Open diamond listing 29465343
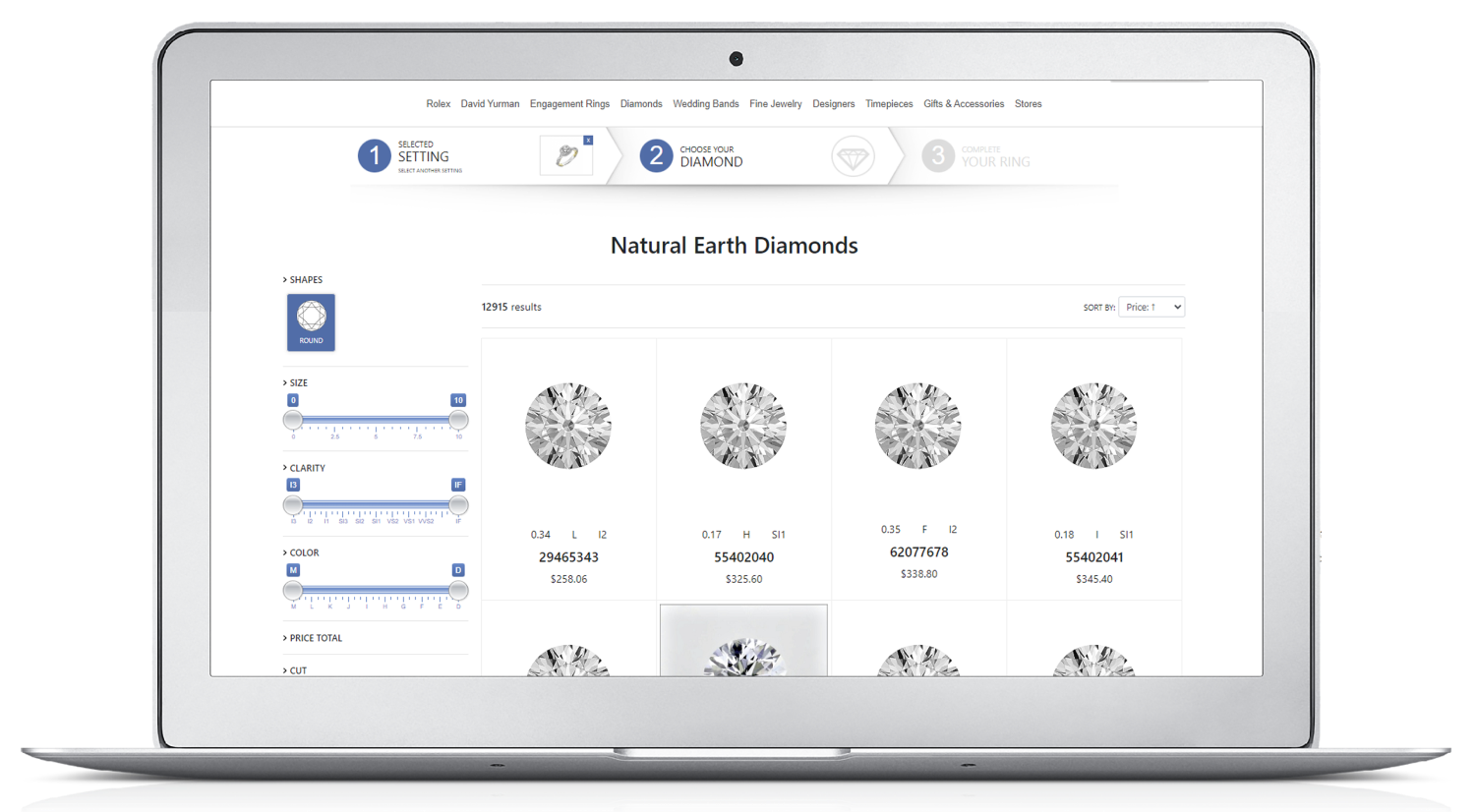Viewport: 1475px width, 812px height. [x=568, y=557]
